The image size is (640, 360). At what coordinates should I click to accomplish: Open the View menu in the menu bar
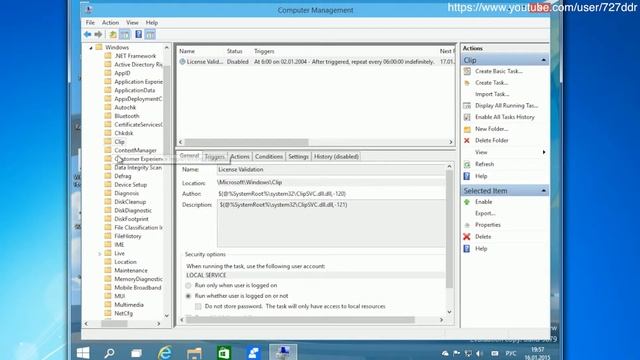[x=132, y=23]
